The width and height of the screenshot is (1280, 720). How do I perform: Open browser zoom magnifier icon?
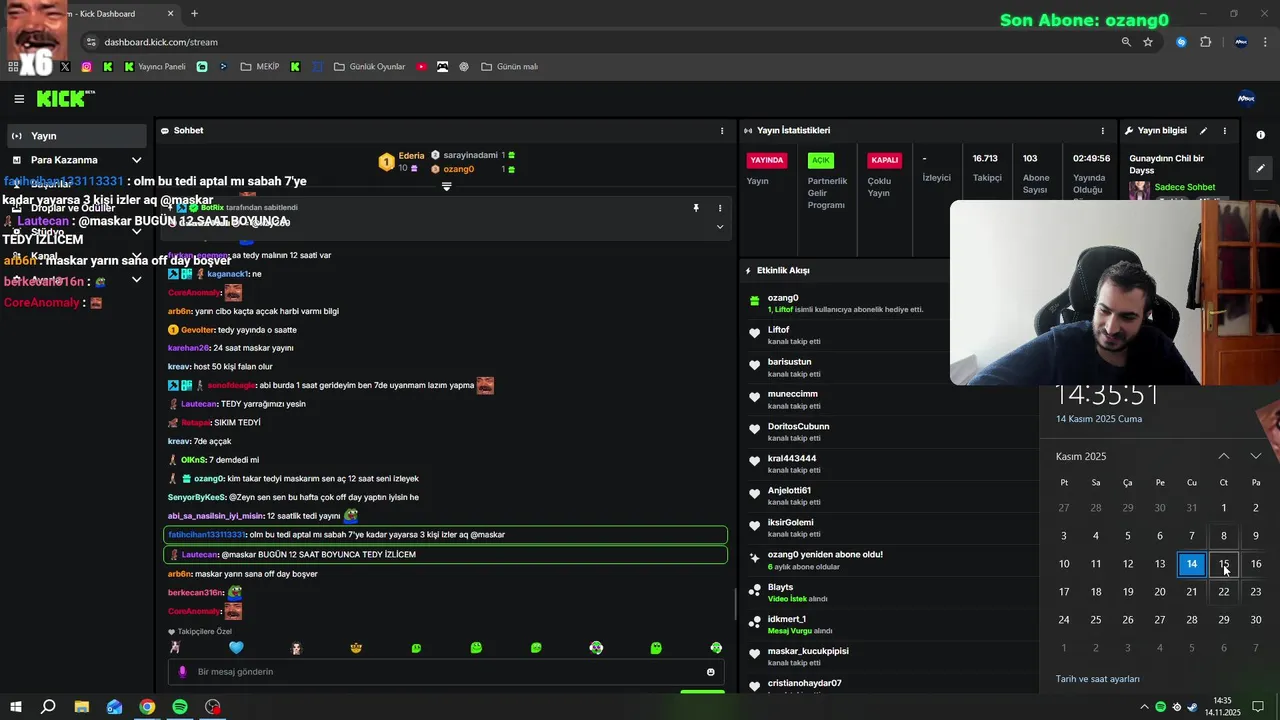tap(1126, 42)
